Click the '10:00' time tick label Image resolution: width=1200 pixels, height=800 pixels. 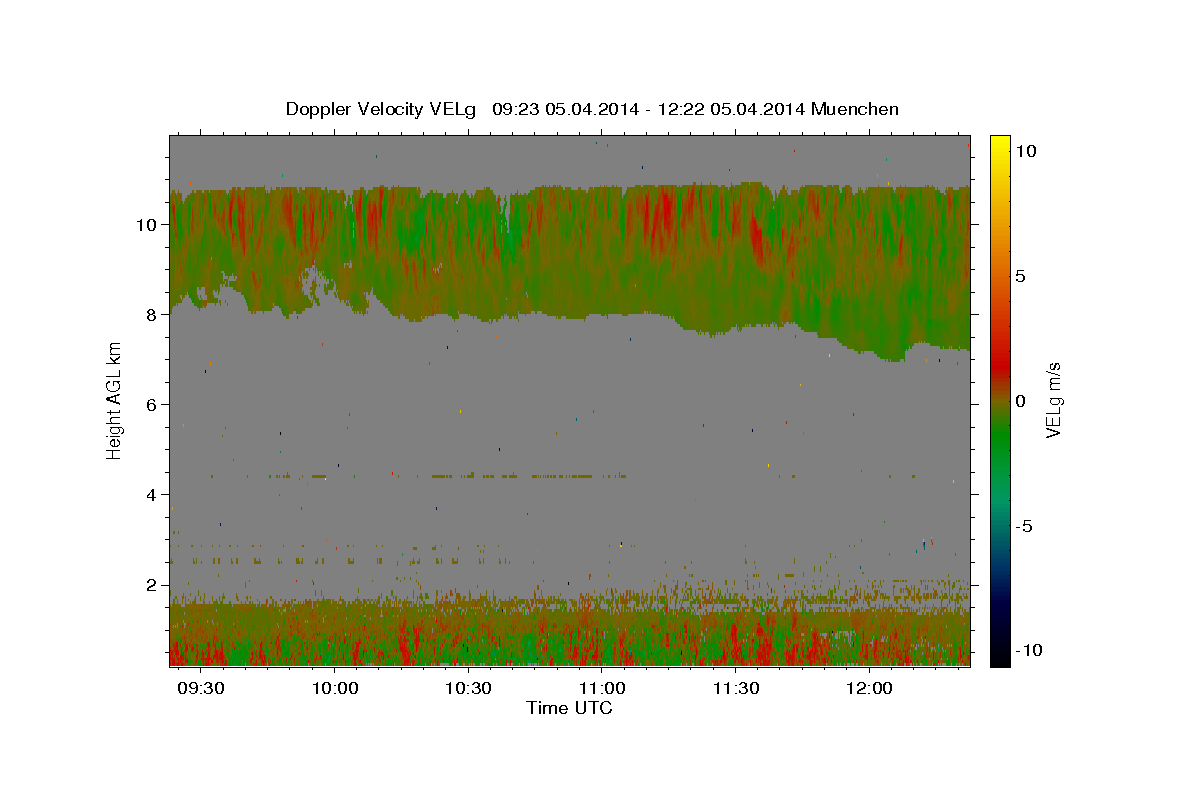(336, 689)
